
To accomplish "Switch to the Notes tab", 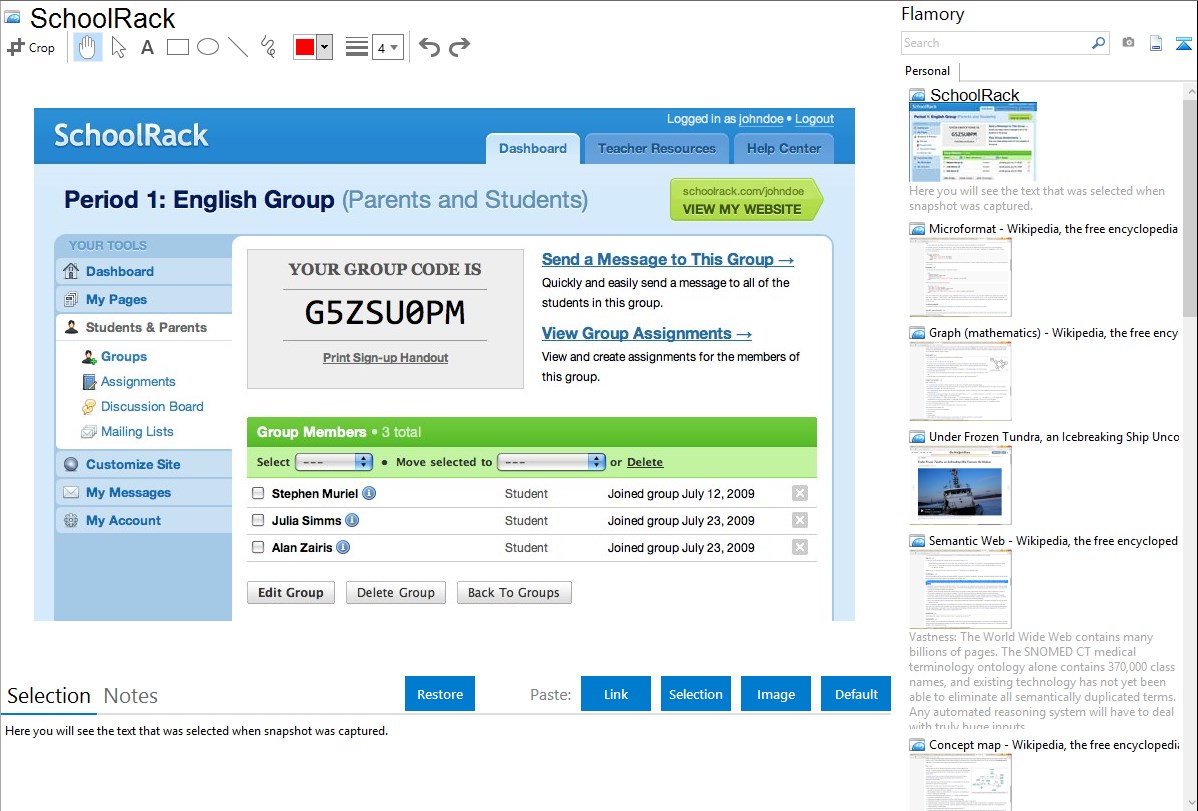I will [130, 696].
